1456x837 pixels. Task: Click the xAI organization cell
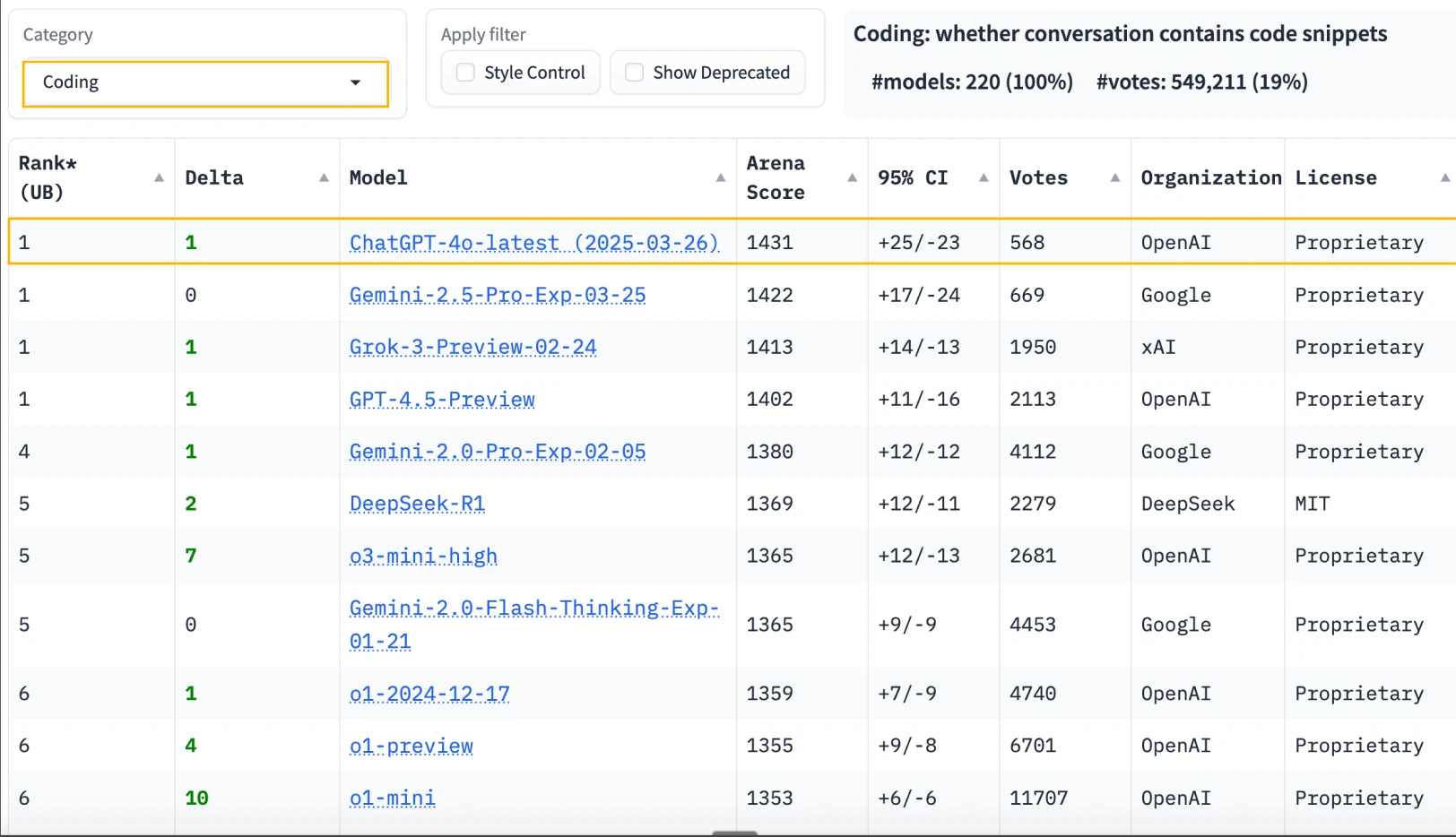pyautogui.click(x=1158, y=347)
